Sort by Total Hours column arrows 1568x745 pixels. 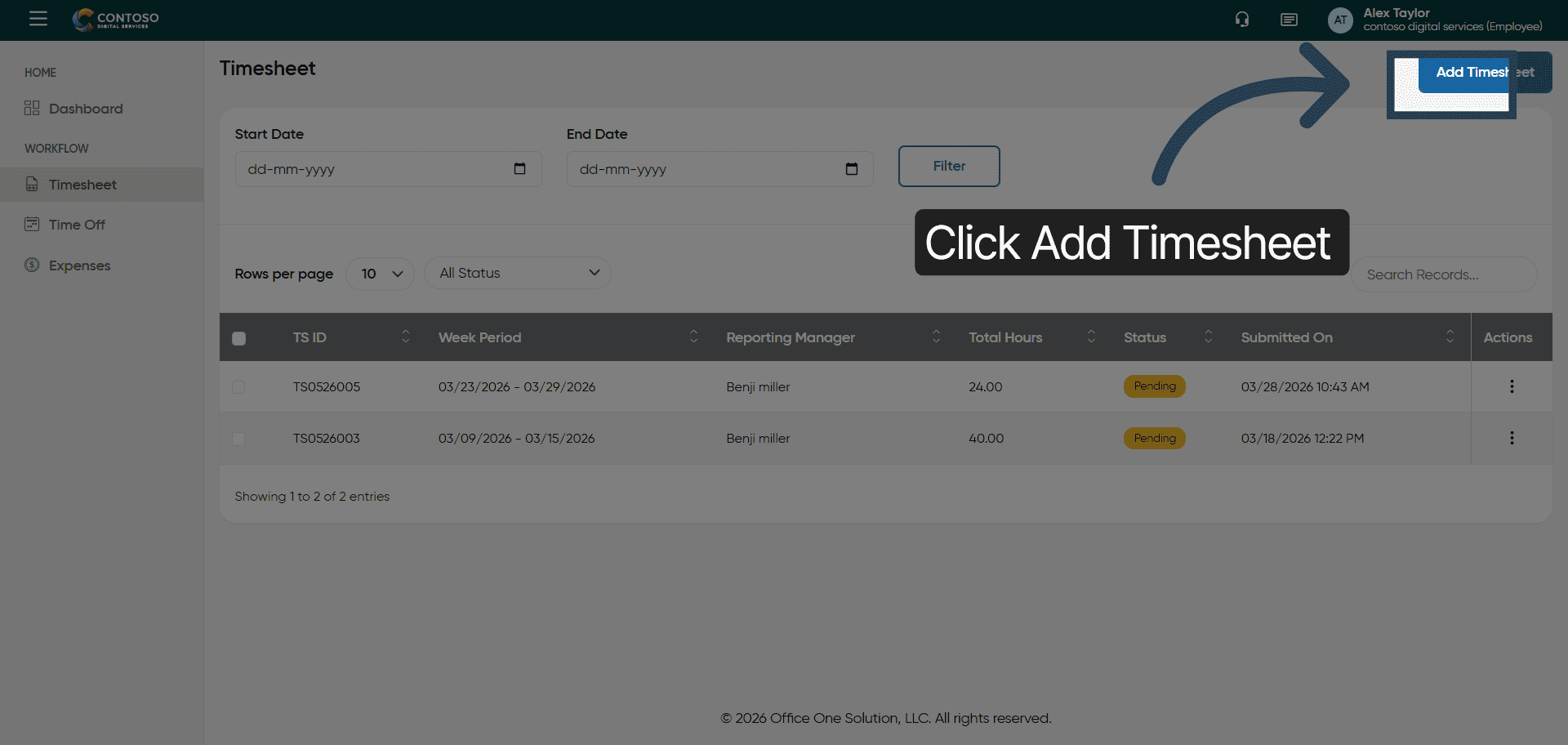[x=1090, y=337]
